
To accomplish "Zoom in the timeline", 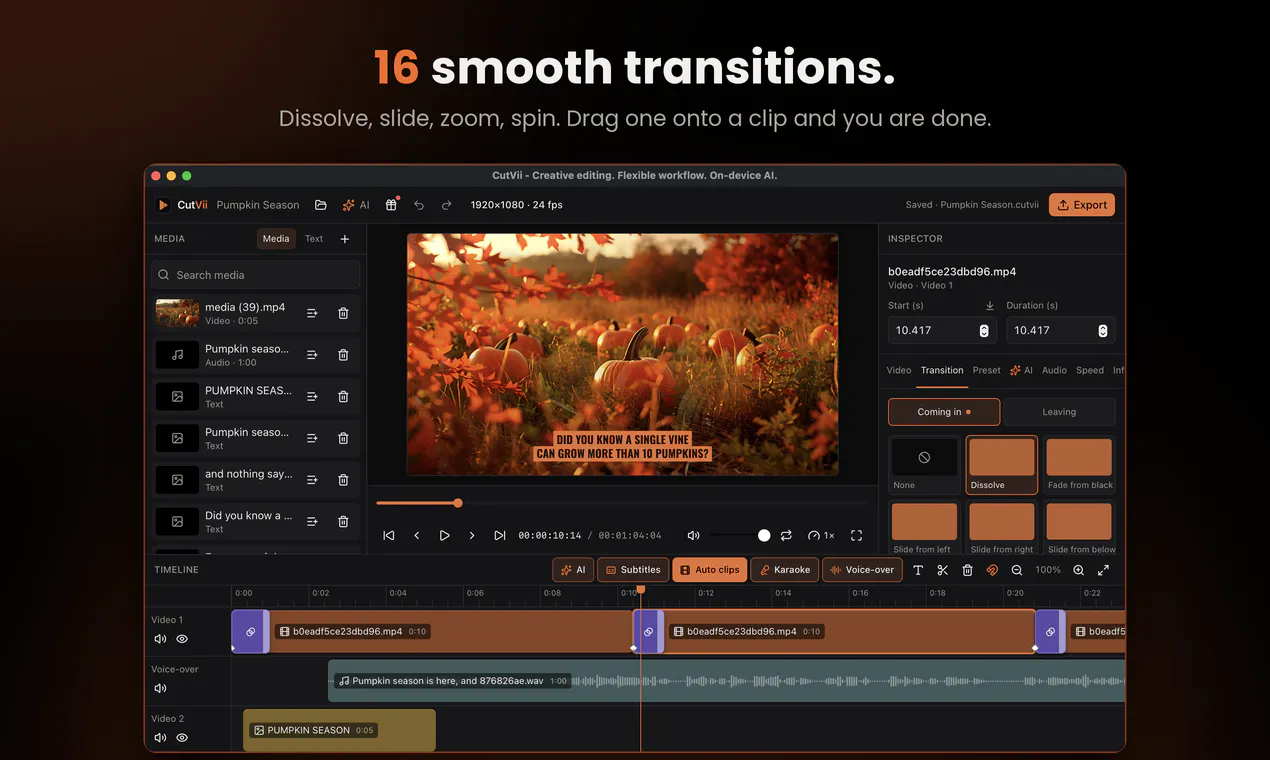I will [1078, 570].
